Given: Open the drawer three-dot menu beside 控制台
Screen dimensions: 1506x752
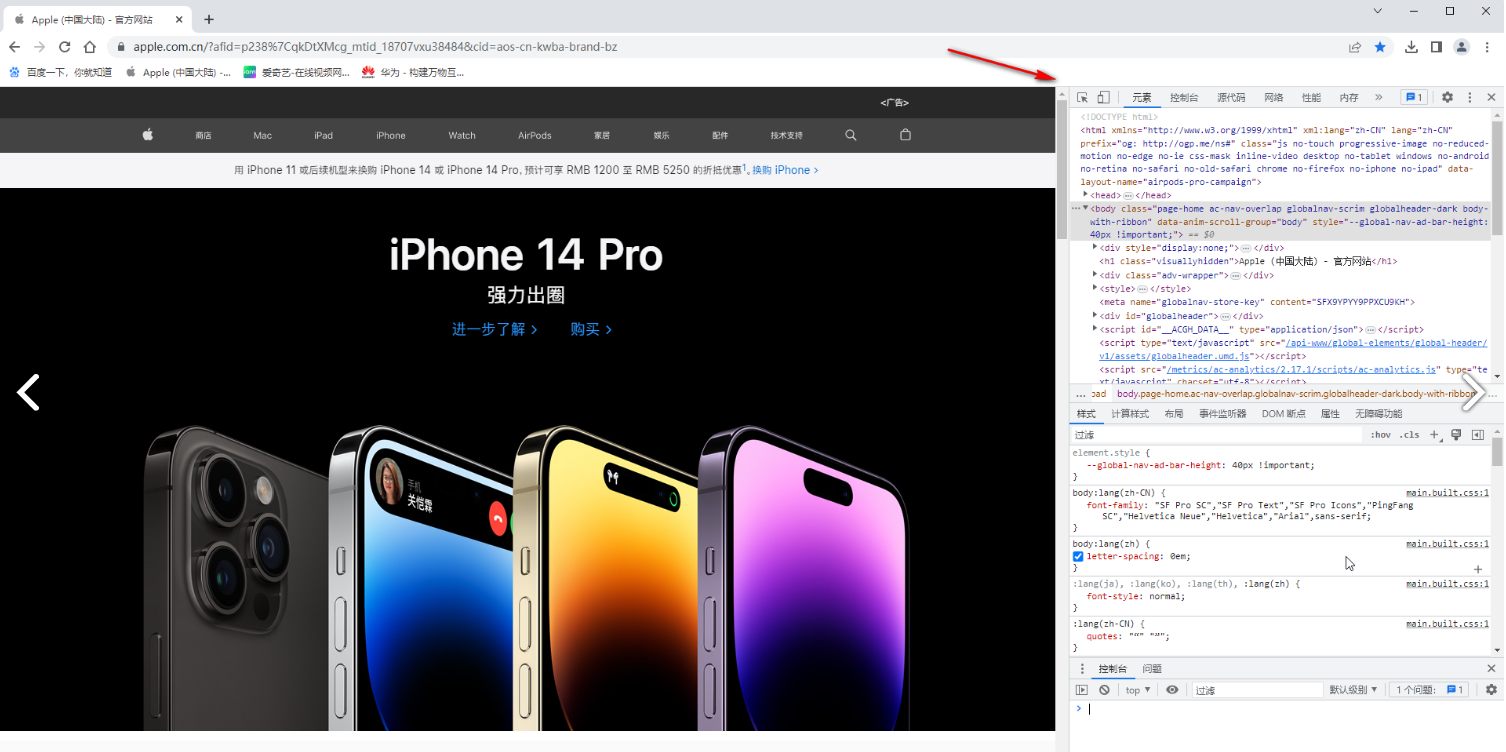Looking at the screenshot, I should (1081, 669).
